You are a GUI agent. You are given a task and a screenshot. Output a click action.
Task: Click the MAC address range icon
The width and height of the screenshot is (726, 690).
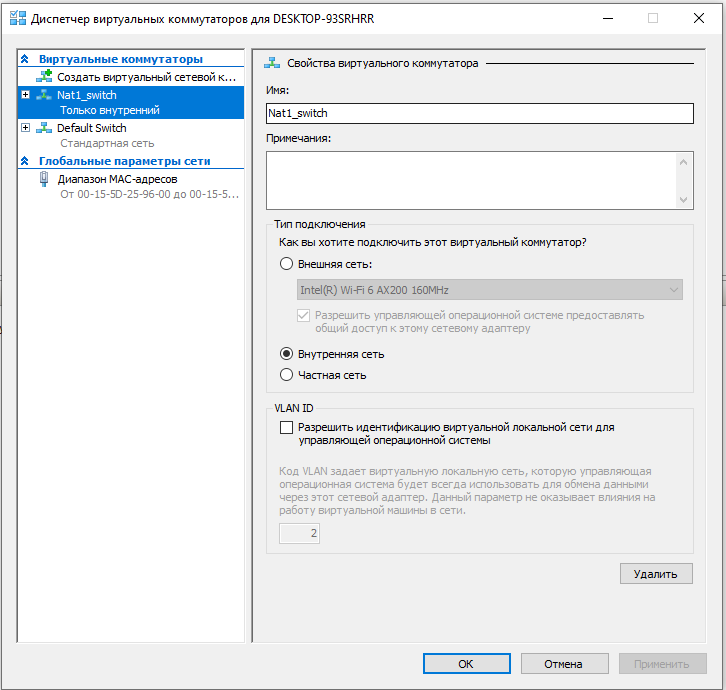pos(44,179)
